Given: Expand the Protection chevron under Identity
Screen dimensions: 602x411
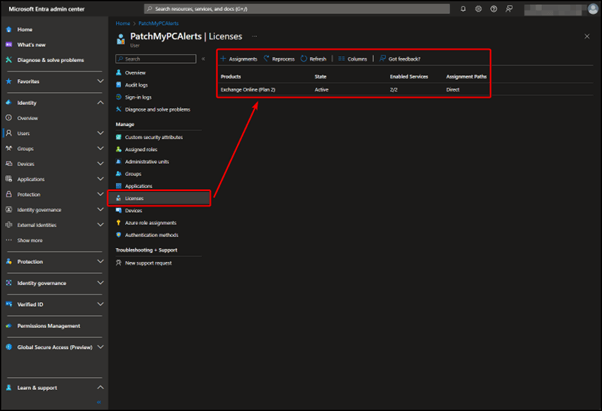Looking at the screenshot, I should point(100,195).
